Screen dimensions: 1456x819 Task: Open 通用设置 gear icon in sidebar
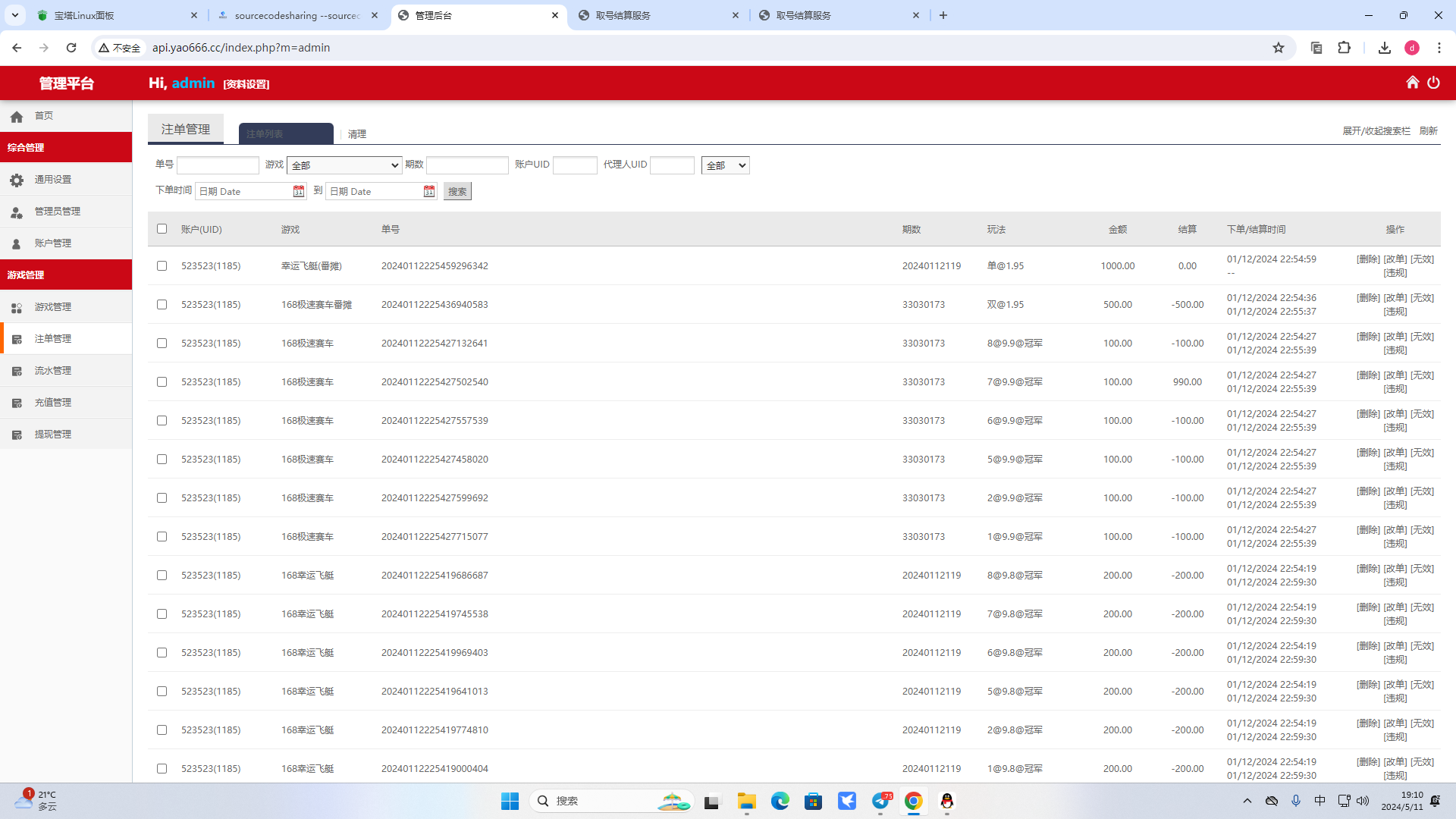[x=17, y=180]
